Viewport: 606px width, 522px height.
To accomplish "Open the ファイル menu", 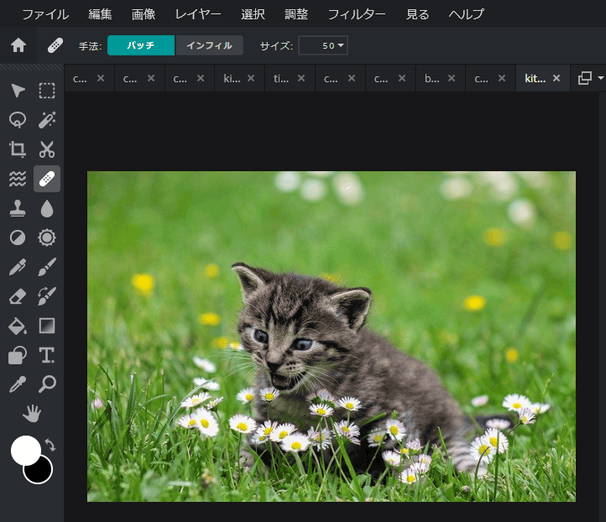I will [x=46, y=15].
